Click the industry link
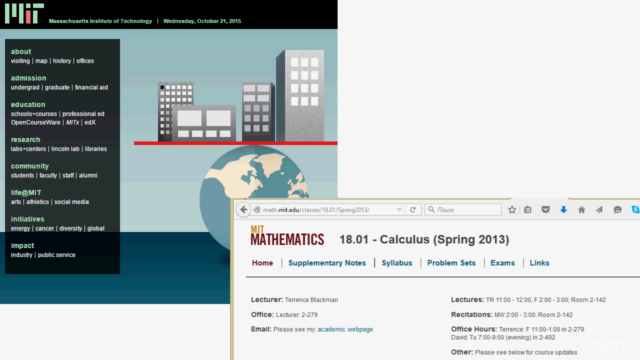 22,255
